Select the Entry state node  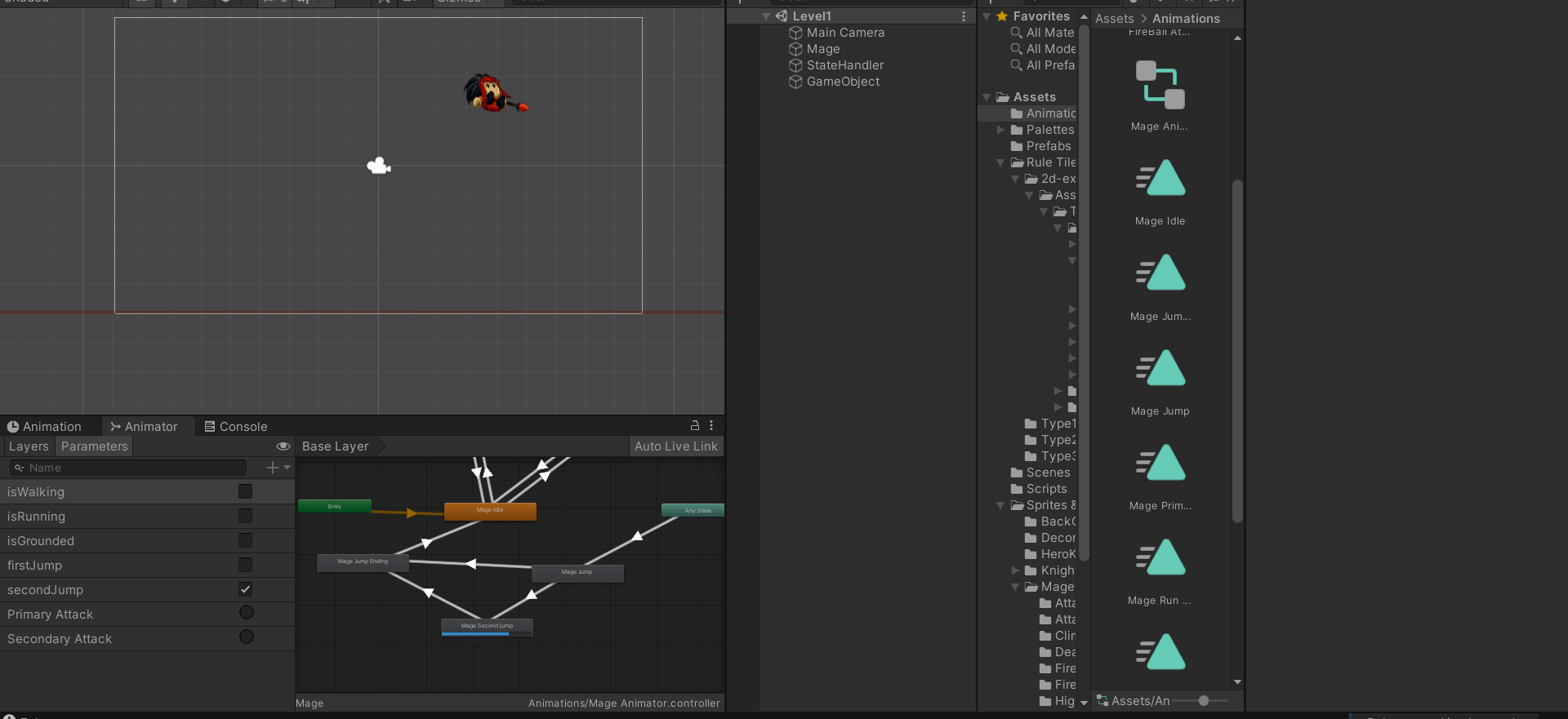(335, 506)
